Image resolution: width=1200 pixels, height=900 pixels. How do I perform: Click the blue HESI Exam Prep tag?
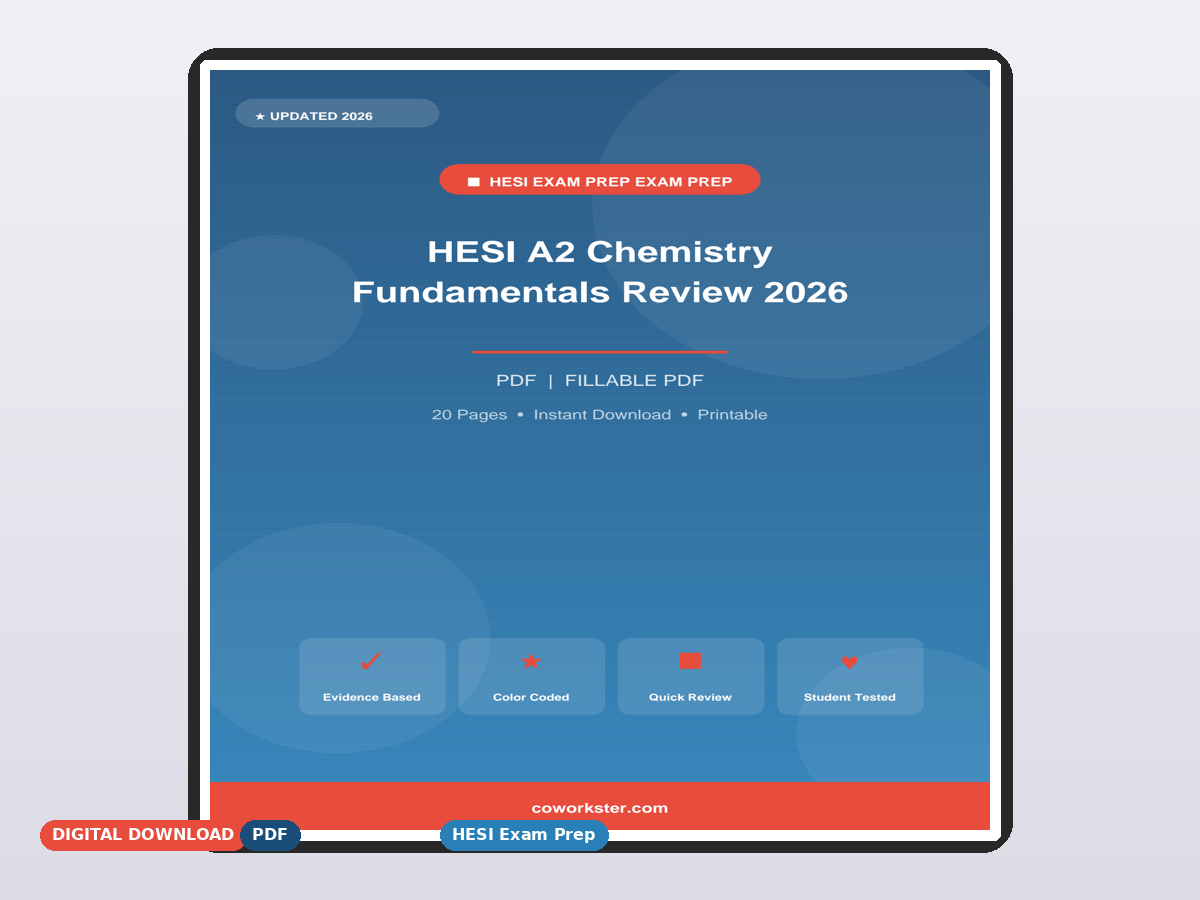pos(523,834)
